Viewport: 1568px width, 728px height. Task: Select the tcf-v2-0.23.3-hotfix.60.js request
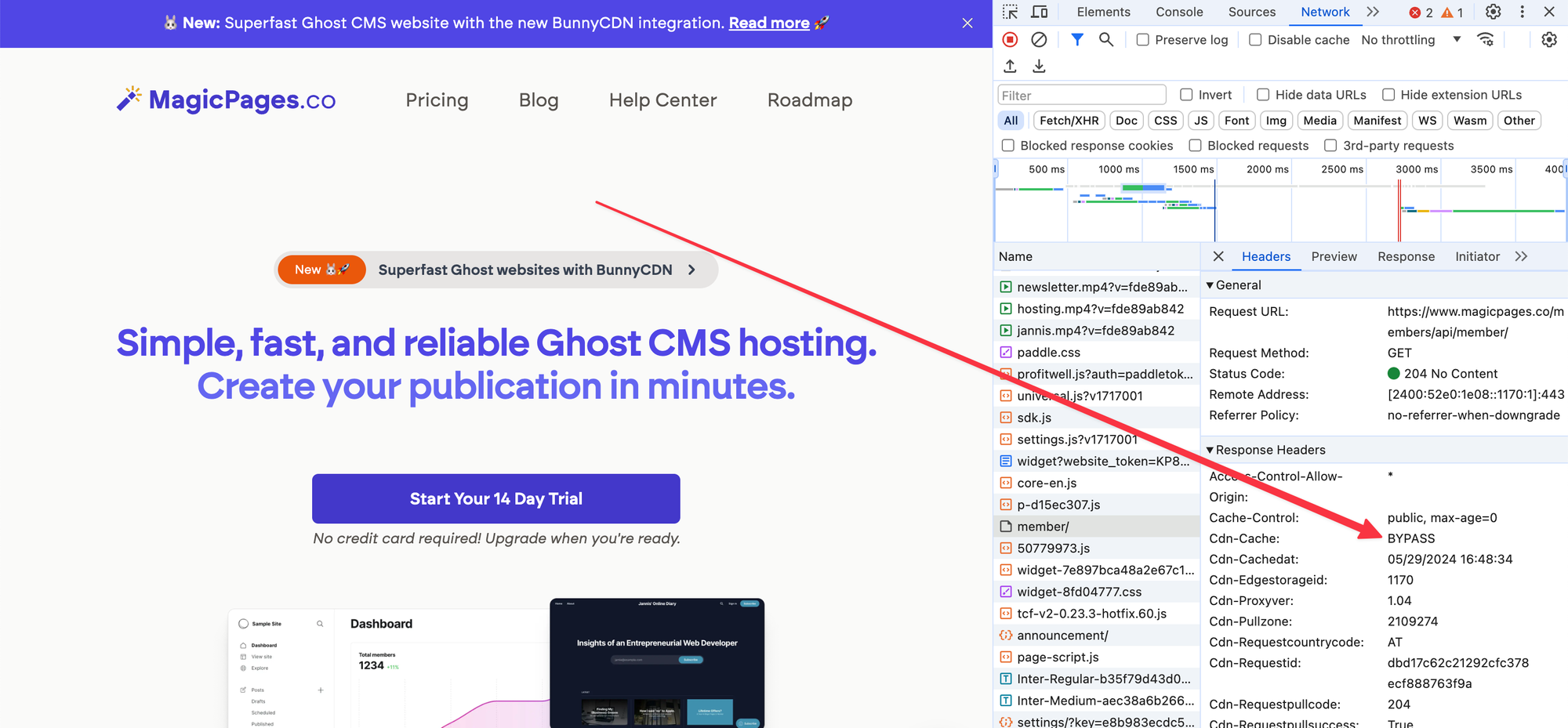(1097, 614)
